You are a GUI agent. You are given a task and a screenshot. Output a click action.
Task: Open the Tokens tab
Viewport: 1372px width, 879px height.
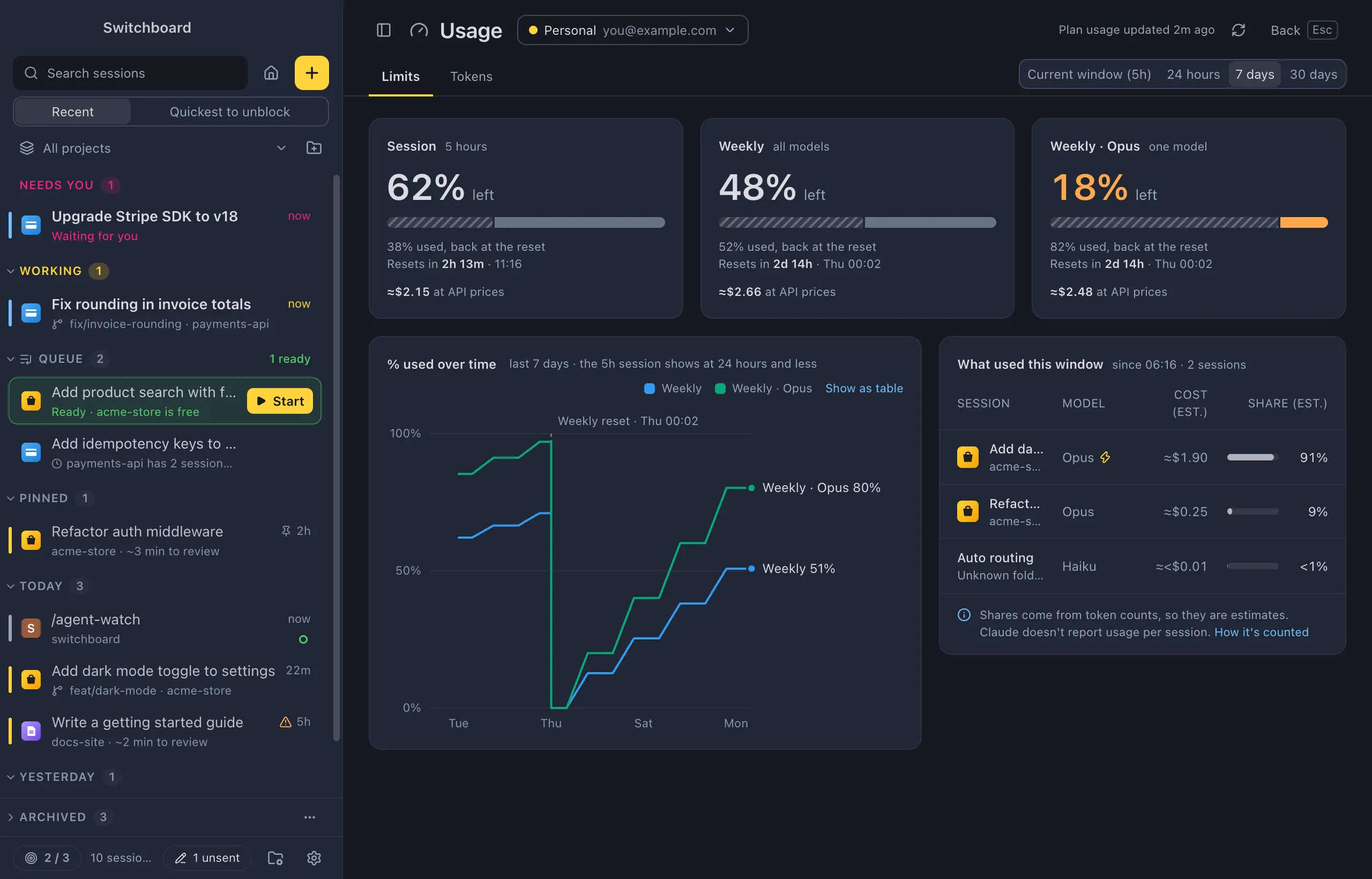click(471, 77)
